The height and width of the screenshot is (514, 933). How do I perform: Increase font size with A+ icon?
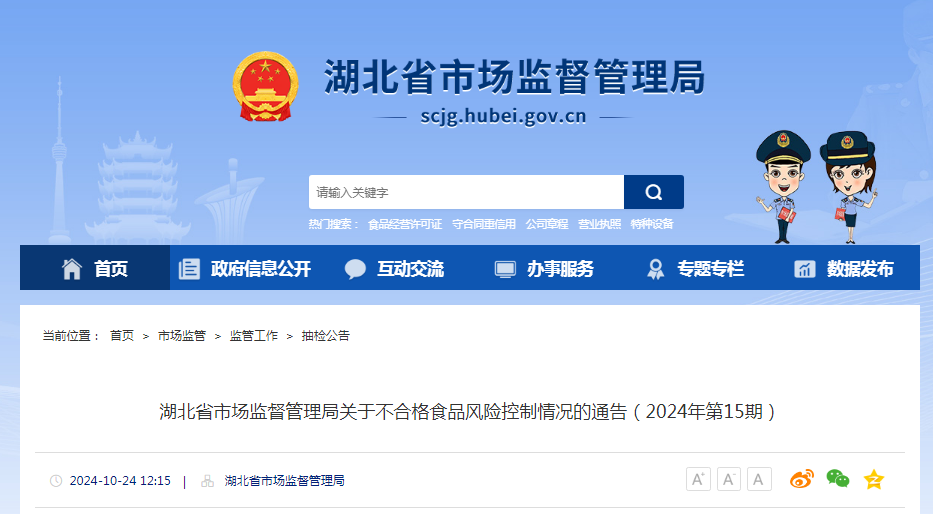coord(698,479)
